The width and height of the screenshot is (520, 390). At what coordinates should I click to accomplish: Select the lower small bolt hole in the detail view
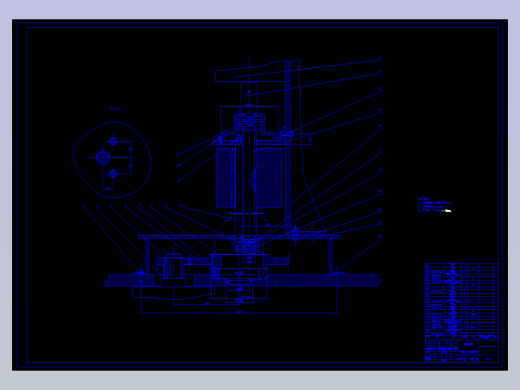(113, 174)
